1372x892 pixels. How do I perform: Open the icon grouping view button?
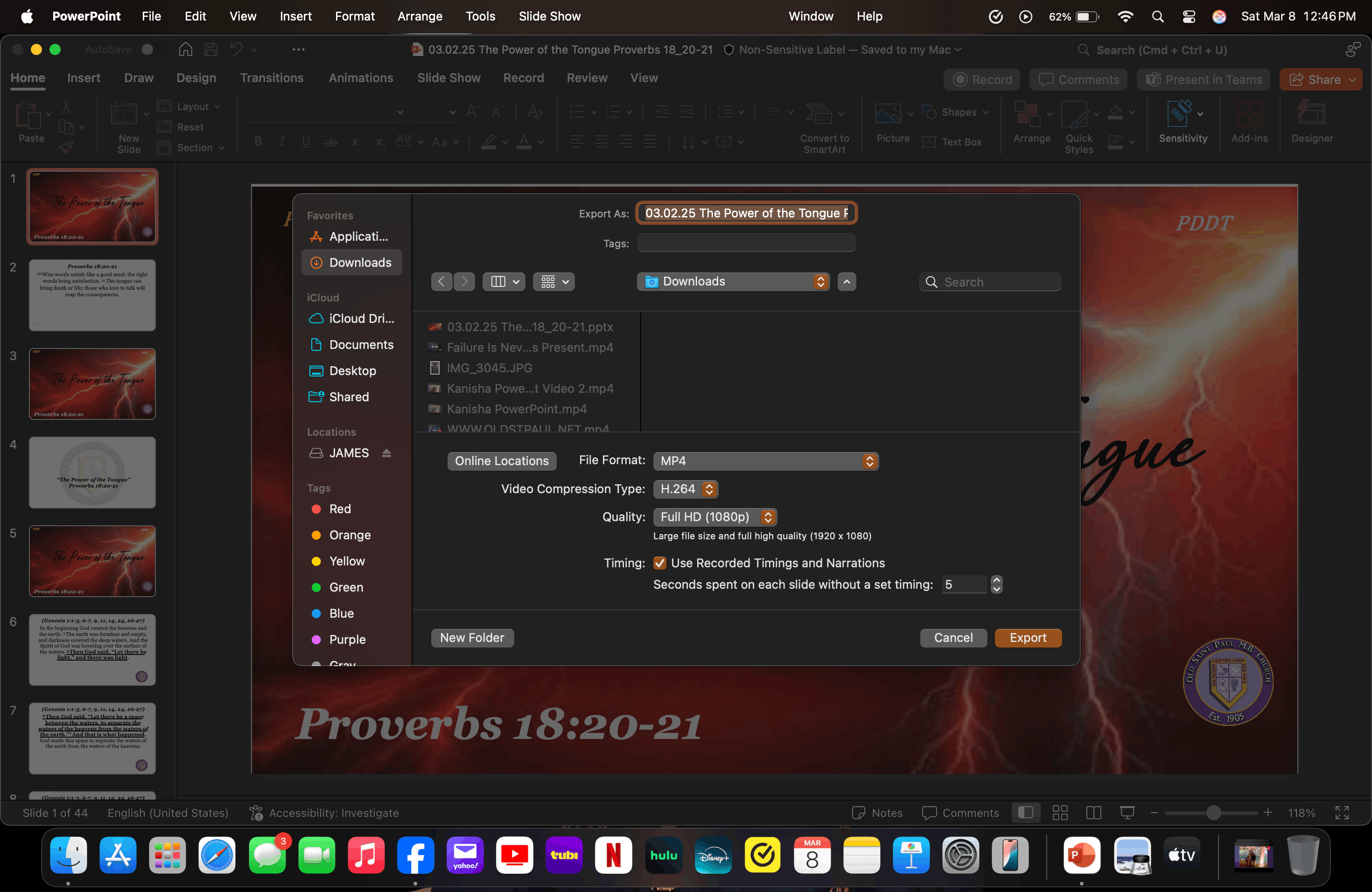click(554, 282)
